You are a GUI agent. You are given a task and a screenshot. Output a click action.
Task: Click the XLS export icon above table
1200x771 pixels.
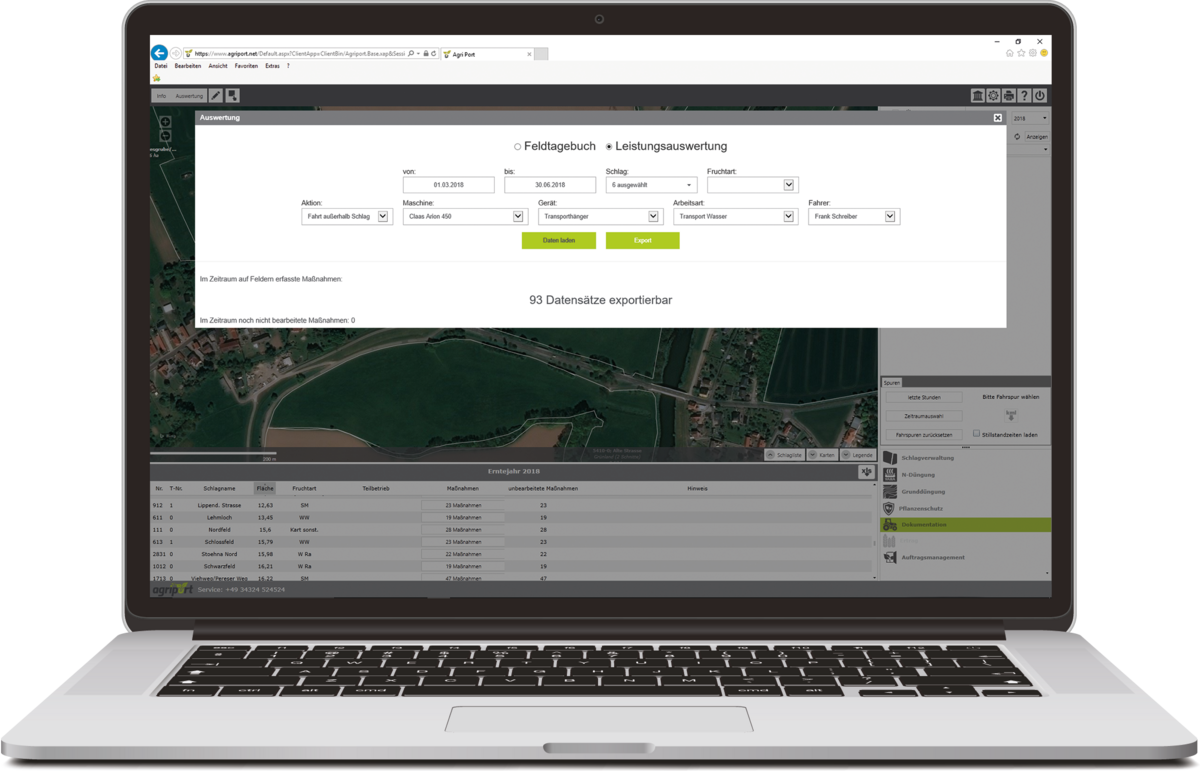click(864, 472)
